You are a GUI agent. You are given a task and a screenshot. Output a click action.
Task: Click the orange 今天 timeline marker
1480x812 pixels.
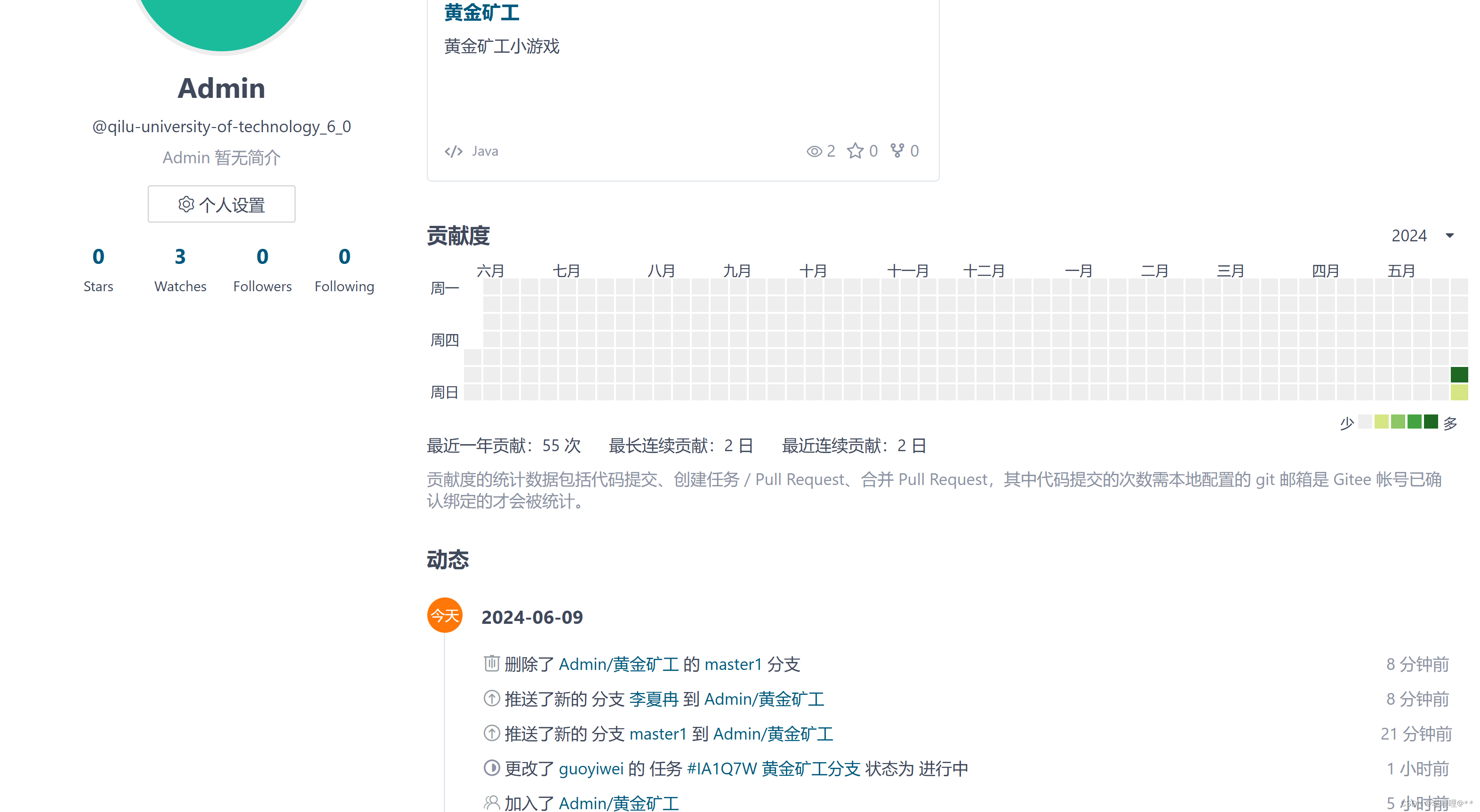tap(445, 616)
